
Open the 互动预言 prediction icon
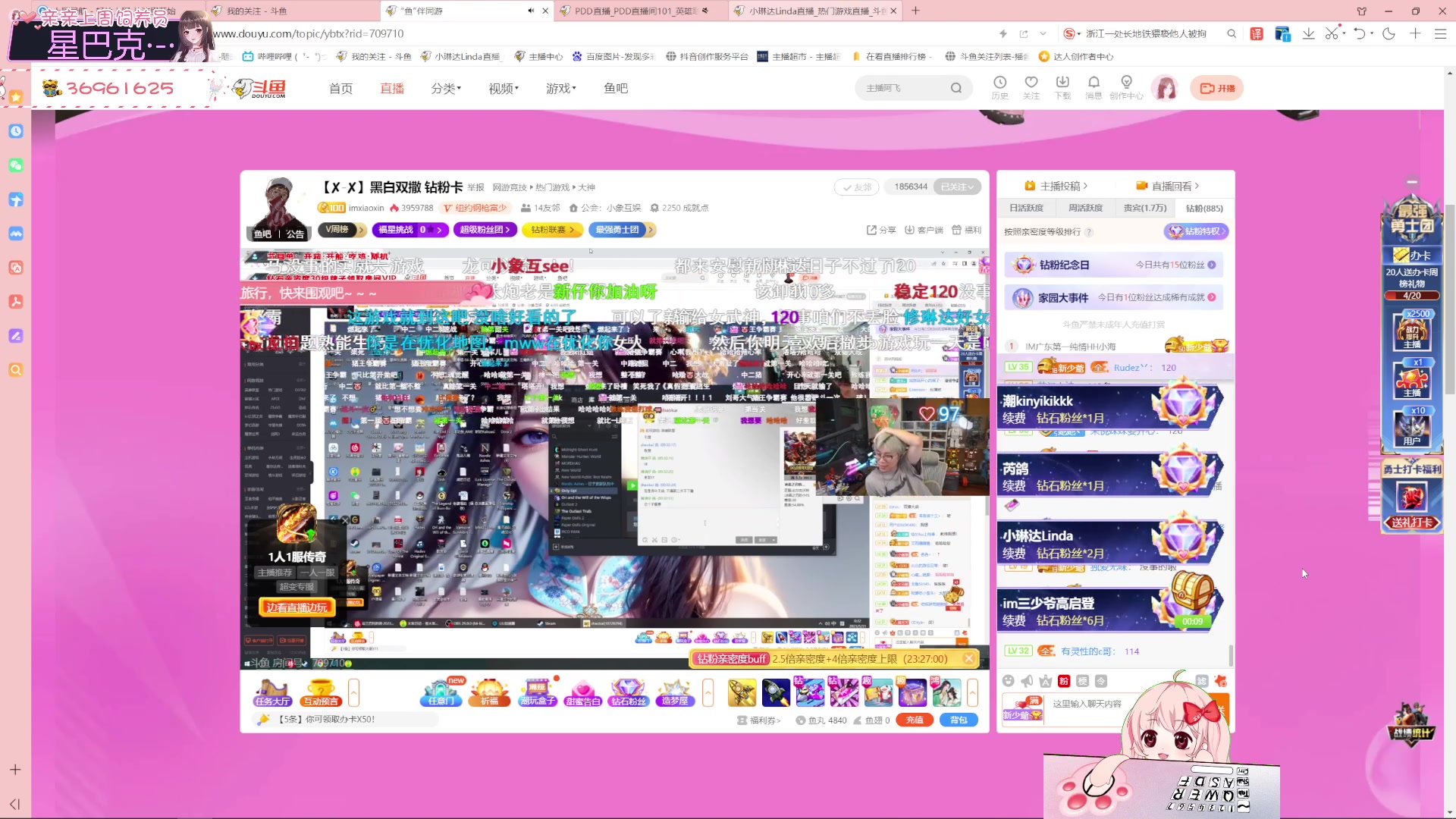pyautogui.click(x=320, y=692)
